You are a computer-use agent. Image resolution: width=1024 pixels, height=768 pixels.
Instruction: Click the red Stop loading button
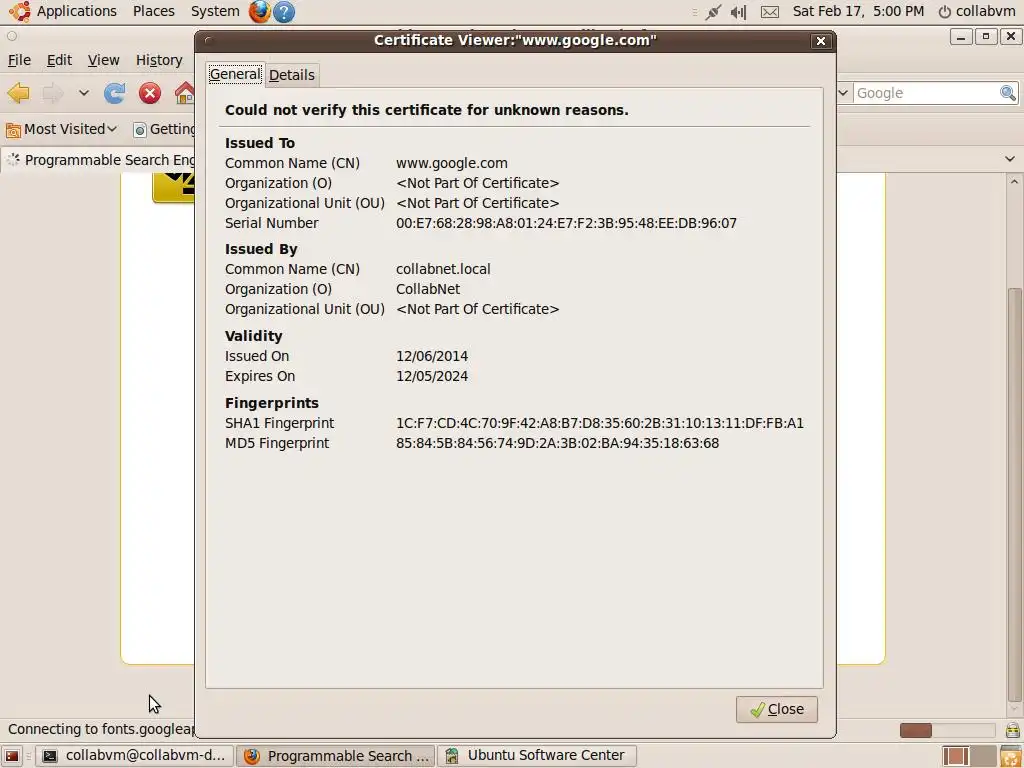click(x=150, y=93)
